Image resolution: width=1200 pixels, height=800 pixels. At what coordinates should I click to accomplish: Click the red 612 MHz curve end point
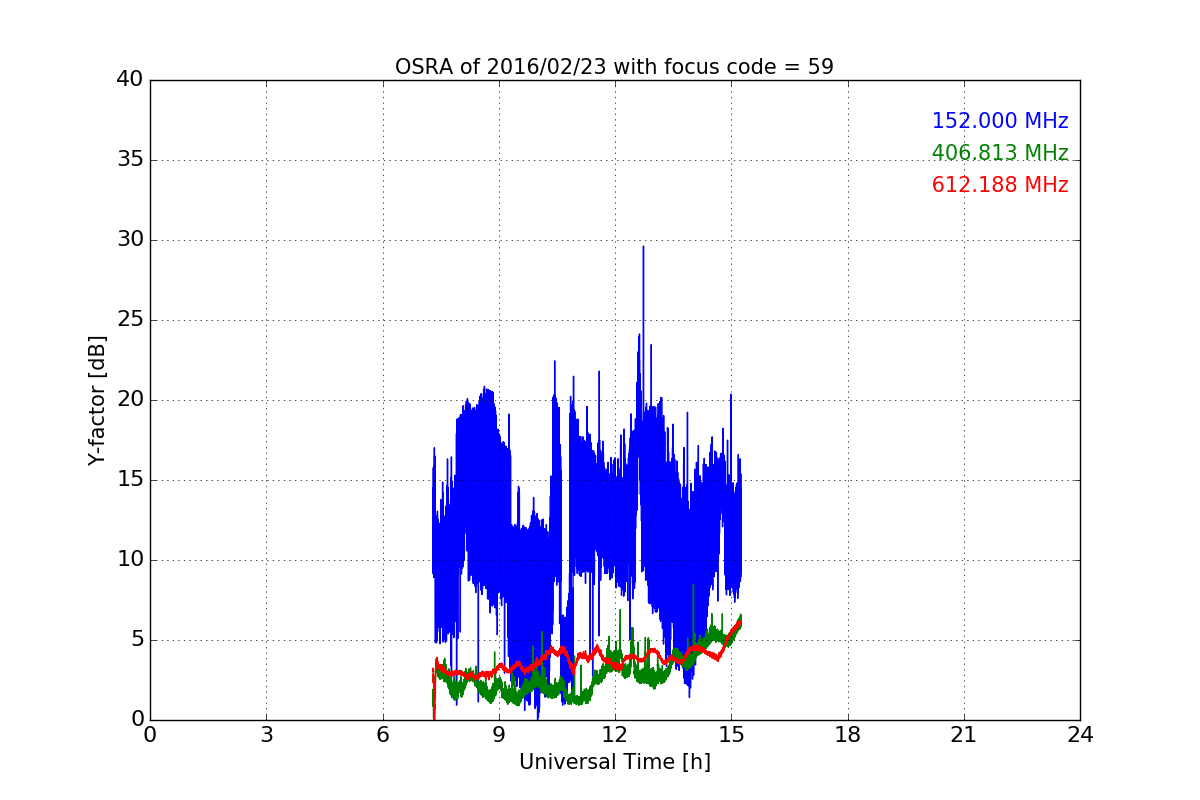pos(739,620)
